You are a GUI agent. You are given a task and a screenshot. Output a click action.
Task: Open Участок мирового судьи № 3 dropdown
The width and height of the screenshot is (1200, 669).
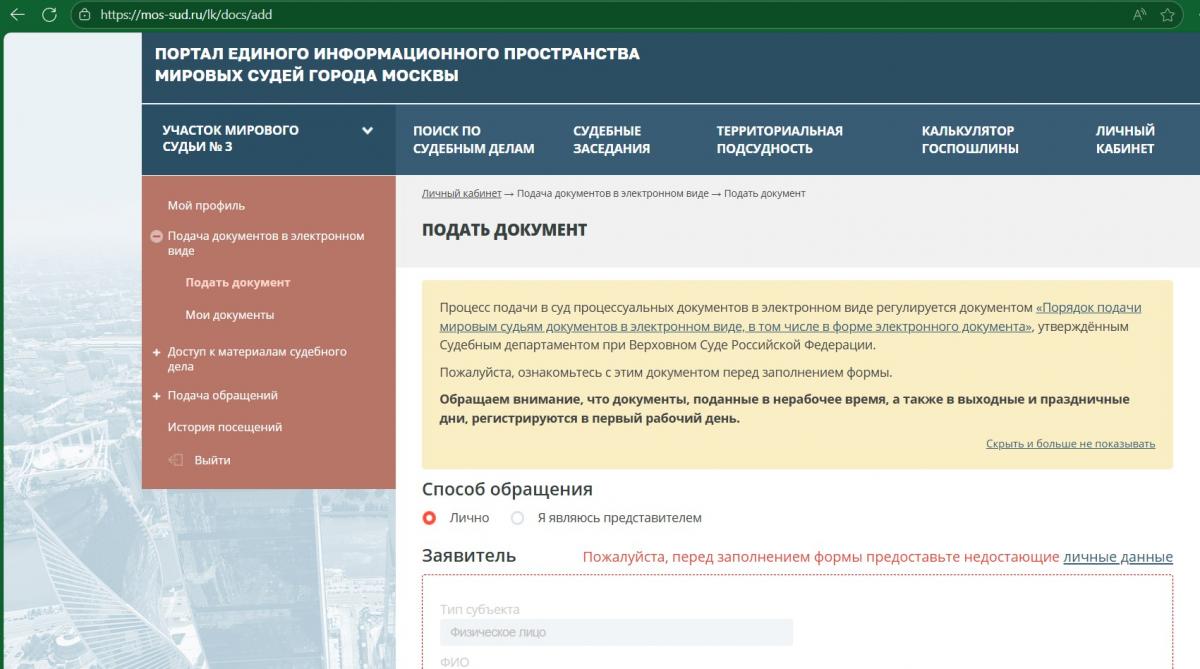pyautogui.click(x=367, y=131)
